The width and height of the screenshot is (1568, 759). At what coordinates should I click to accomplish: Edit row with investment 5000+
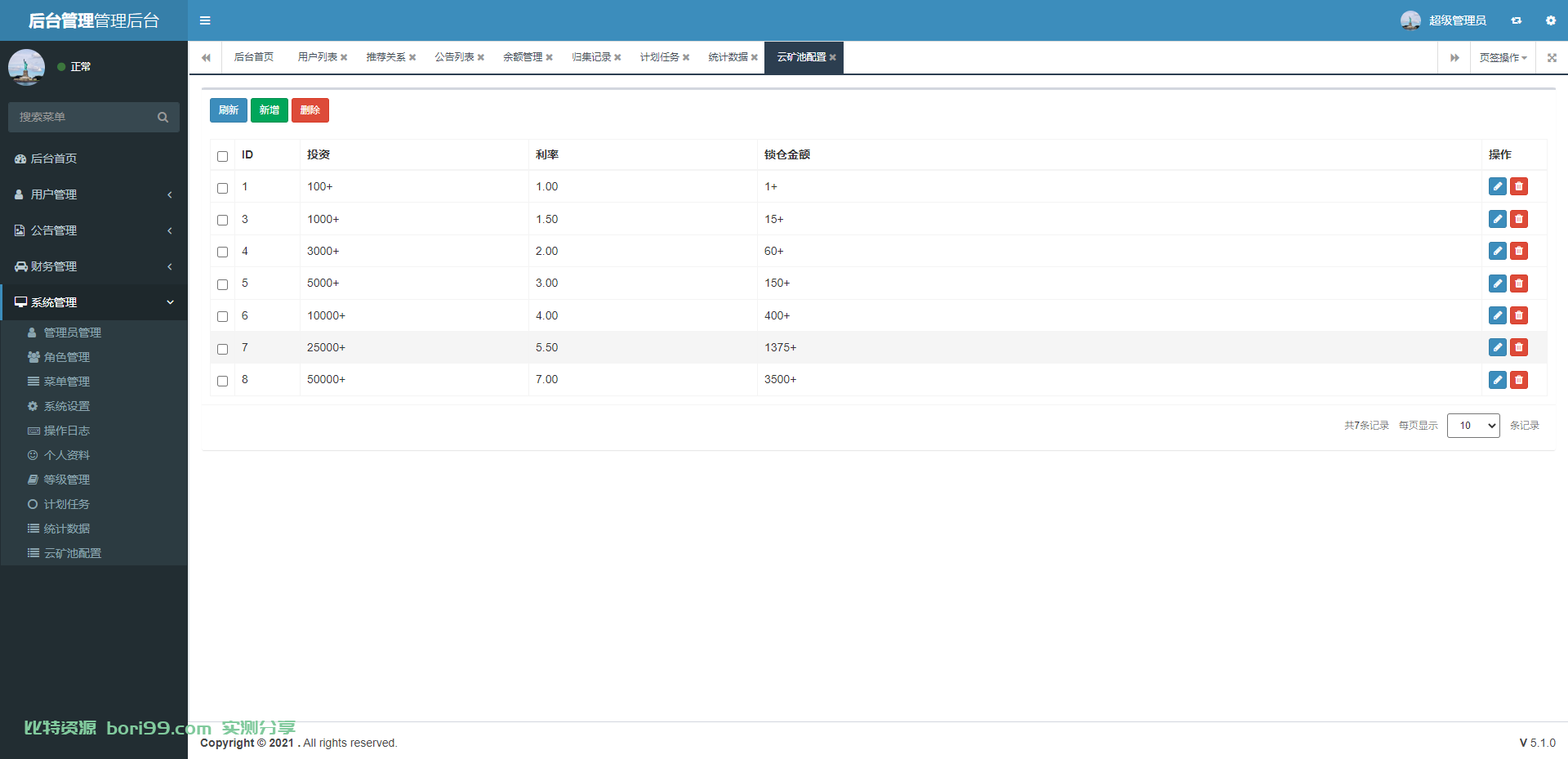[x=1497, y=284]
